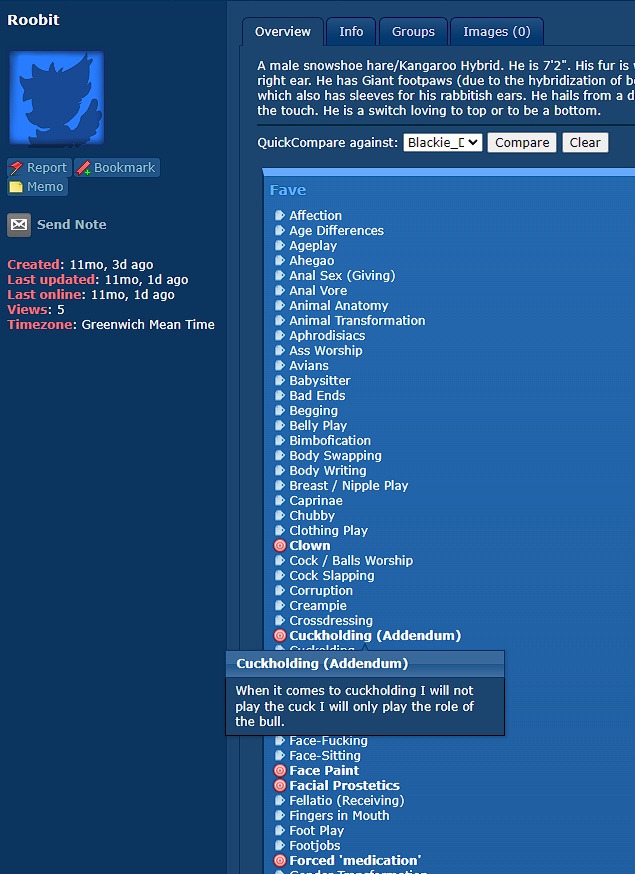Switch to the Overview tab
This screenshot has width=635, height=874.
click(x=283, y=32)
